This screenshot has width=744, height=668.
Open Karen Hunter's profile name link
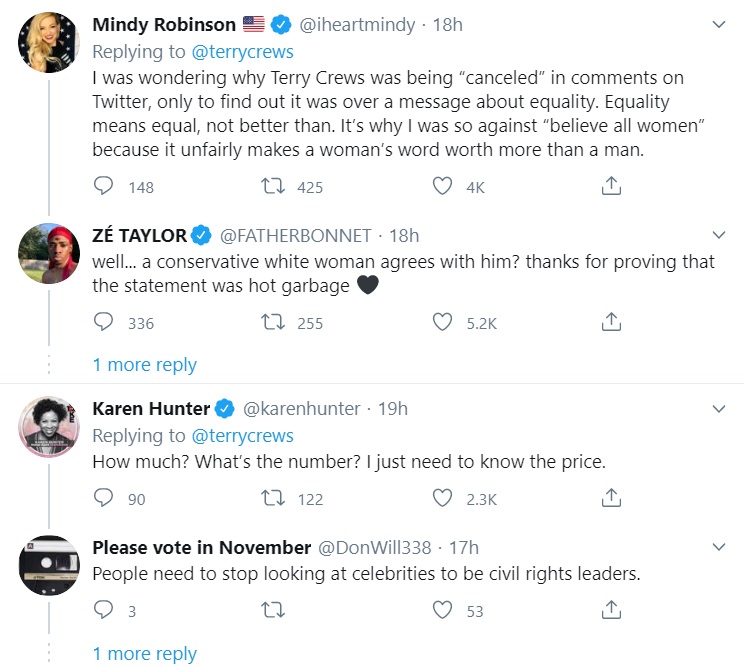[151, 409]
